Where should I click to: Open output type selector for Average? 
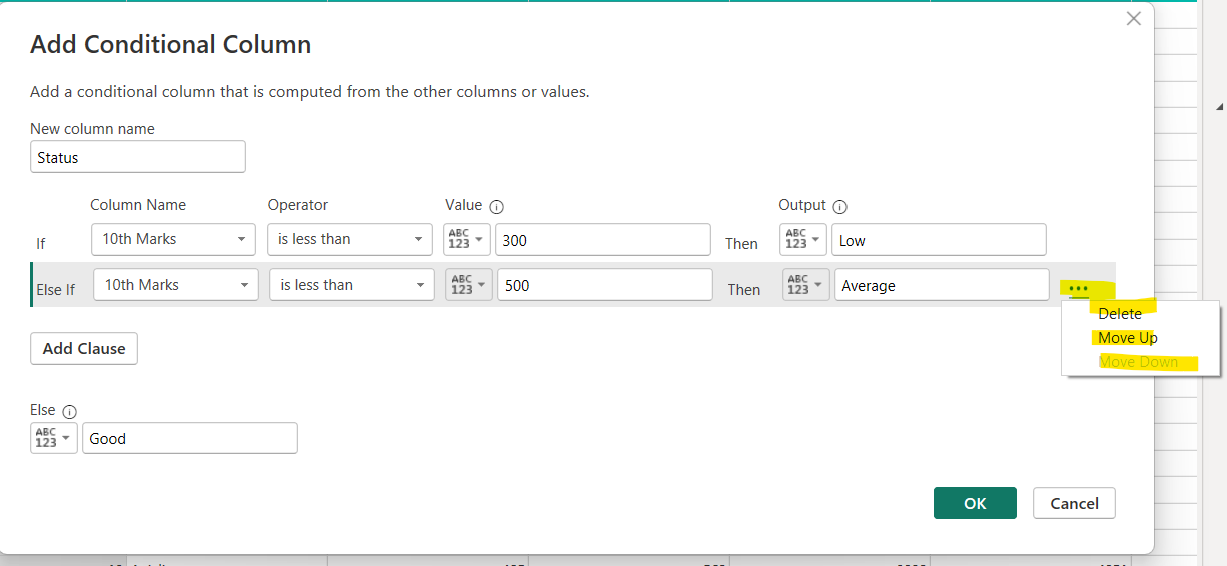805,286
